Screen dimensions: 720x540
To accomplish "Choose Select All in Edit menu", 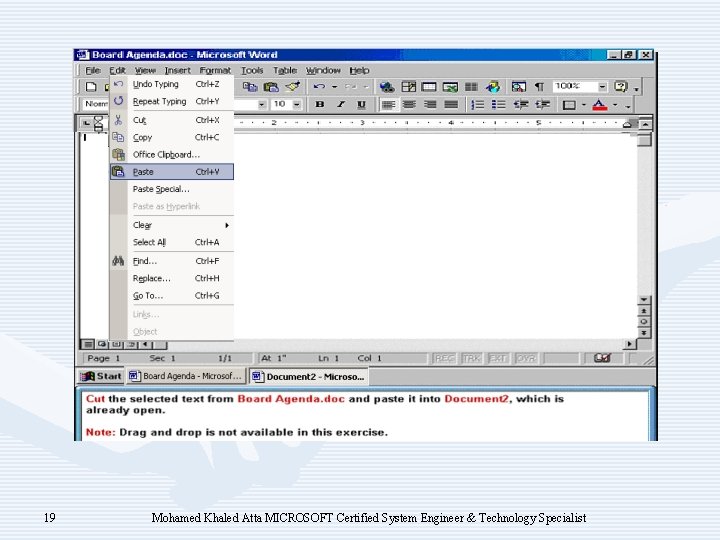I will tap(172, 242).
